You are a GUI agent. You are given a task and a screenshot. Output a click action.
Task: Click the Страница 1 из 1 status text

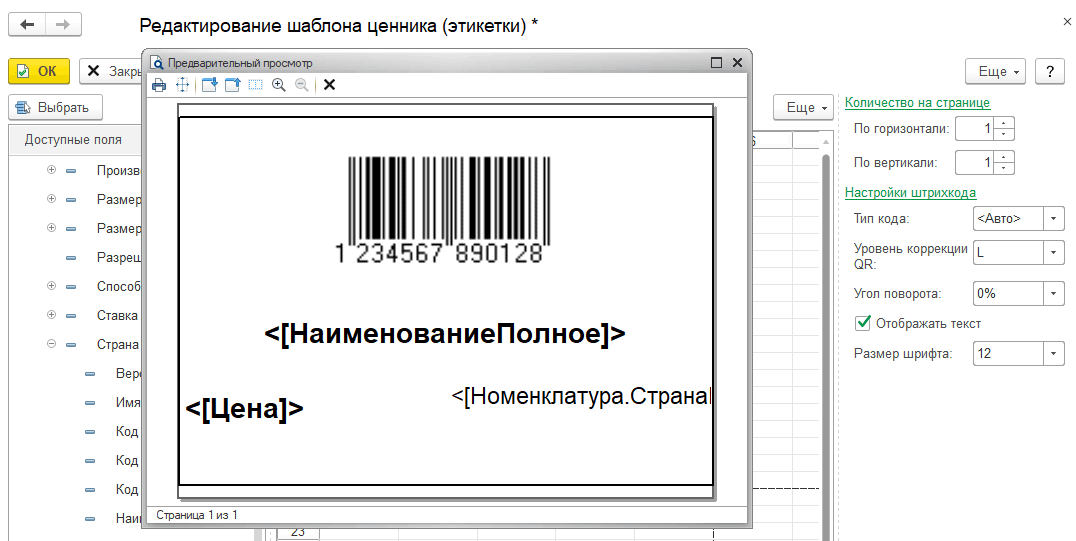tap(197, 514)
